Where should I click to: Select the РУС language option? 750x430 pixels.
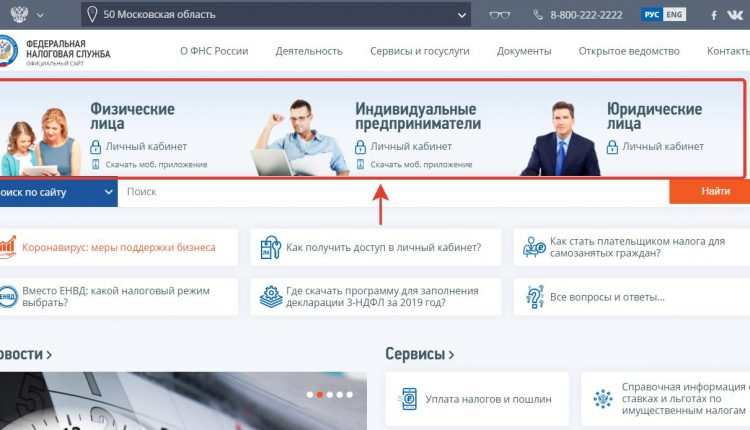click(652, 14)
